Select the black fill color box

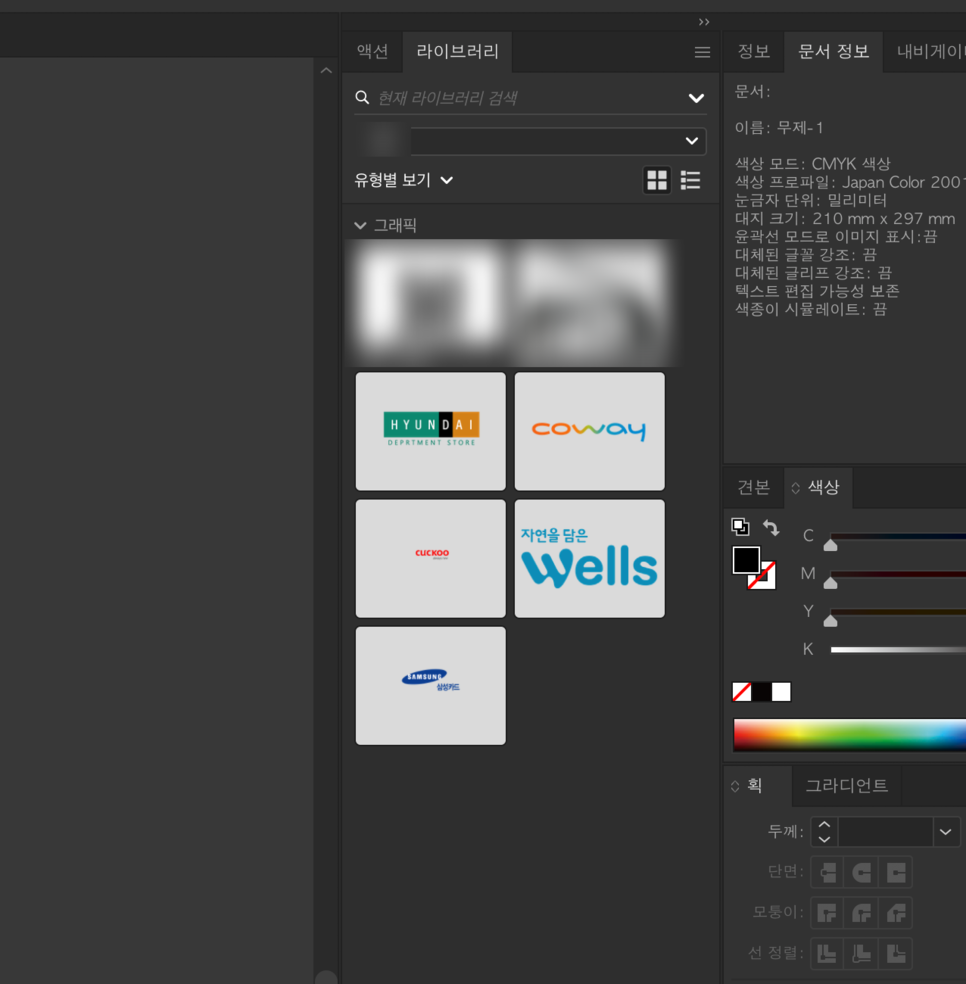pos(746,560)
